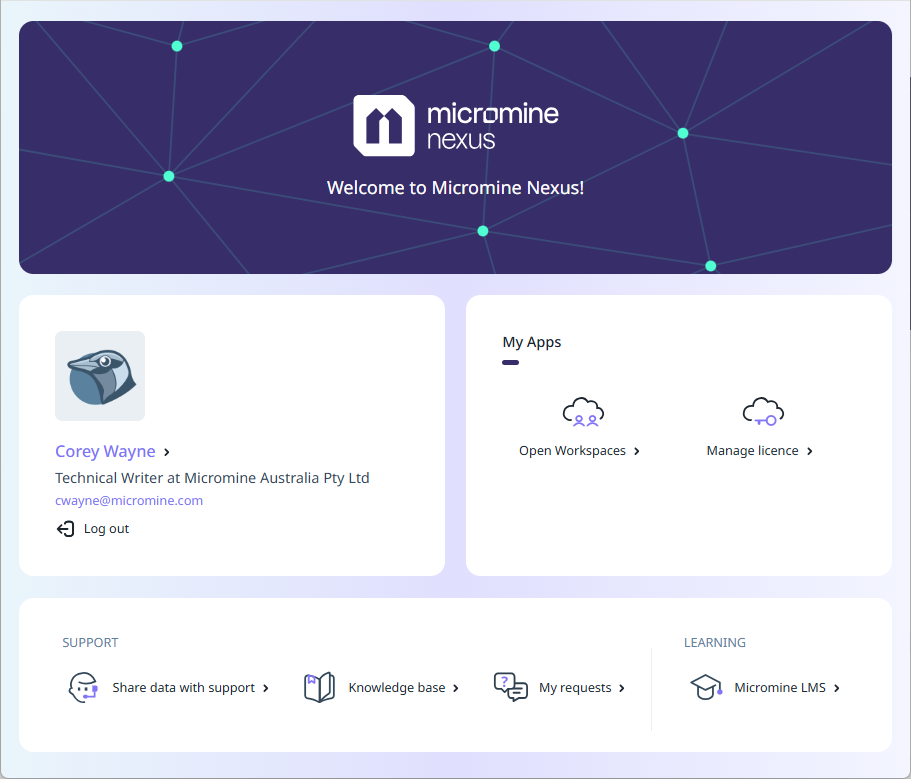The width and height of the screenshot is (911, 779).
Task: Click chevron after My requests
Action: [622, 688]
